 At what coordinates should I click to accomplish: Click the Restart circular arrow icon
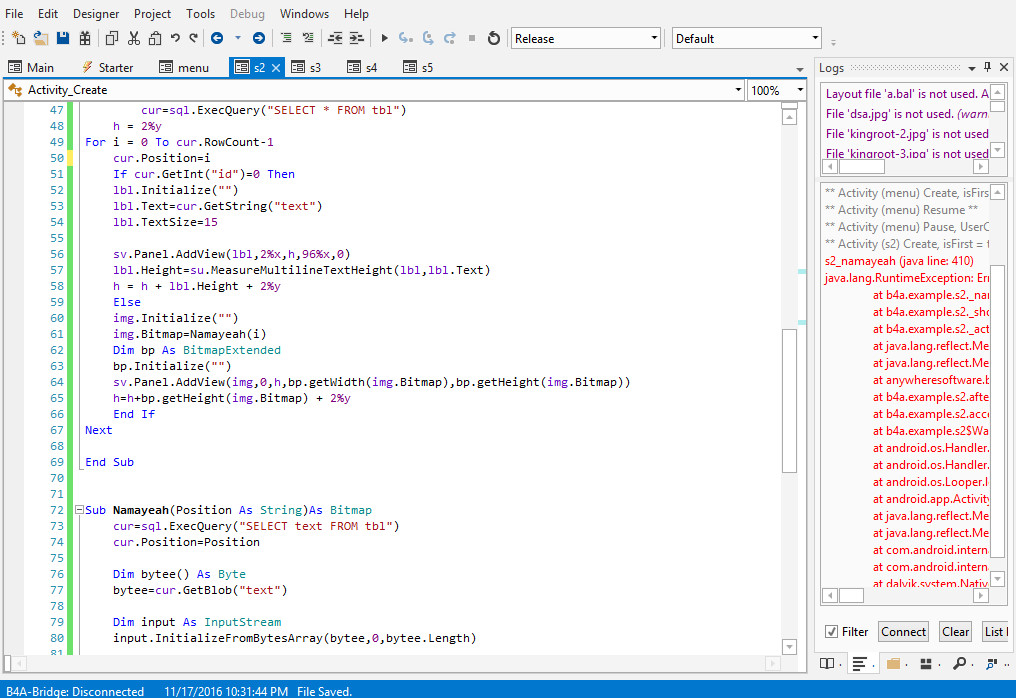(x=493, y=38)
